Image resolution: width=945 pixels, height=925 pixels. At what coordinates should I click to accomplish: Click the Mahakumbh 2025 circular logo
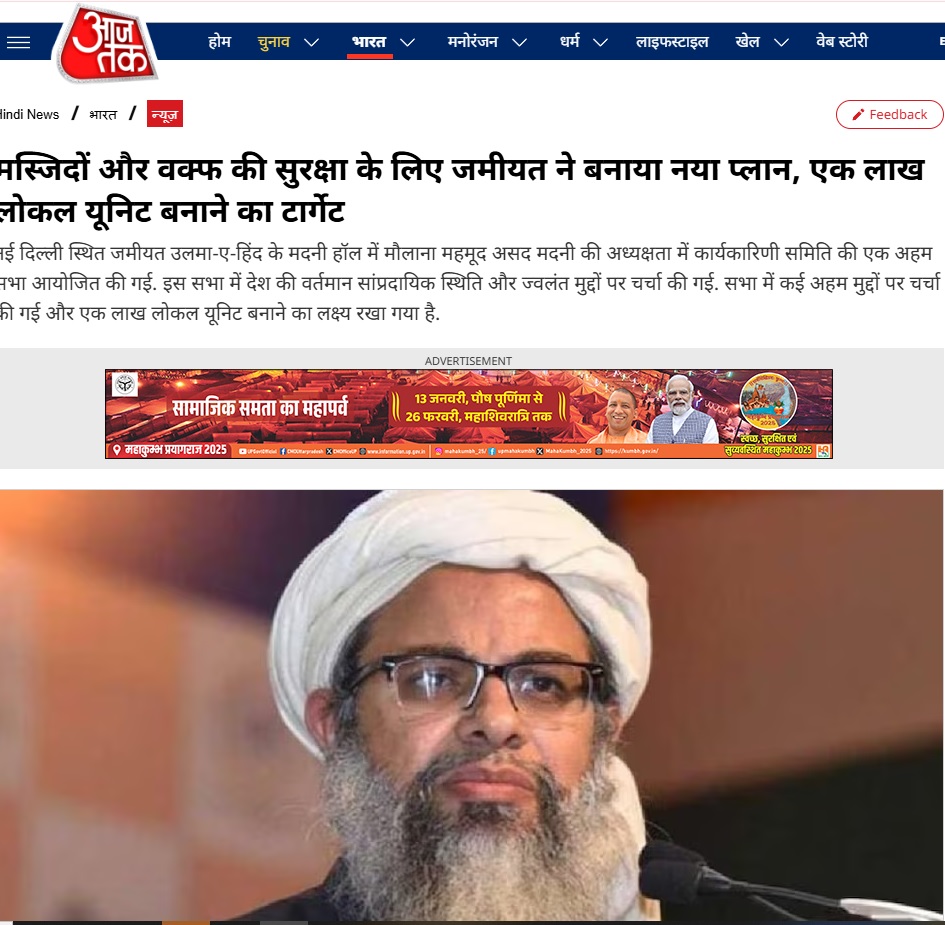coord(768,401)
